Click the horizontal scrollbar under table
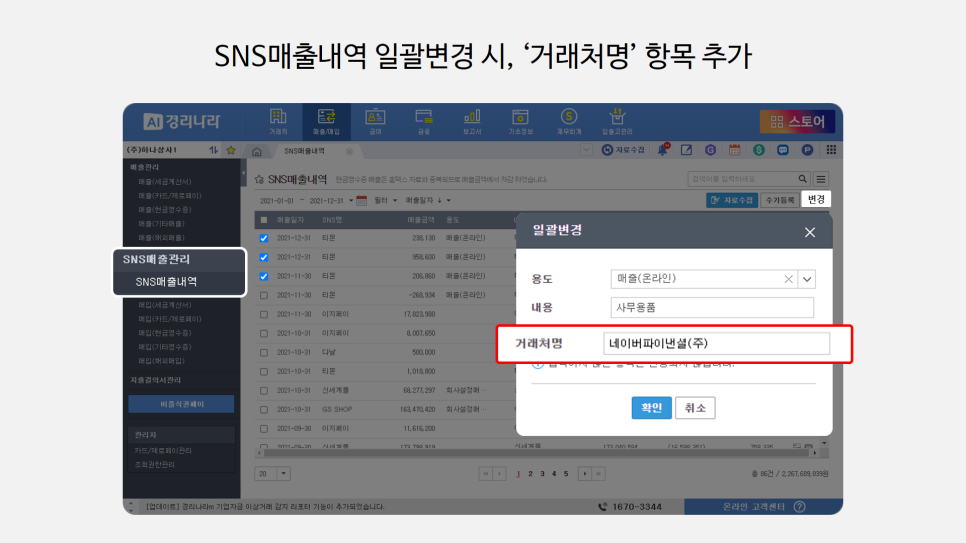Image resolution: width=966 pixels, height=543 pixels. (x=536, y=453)
